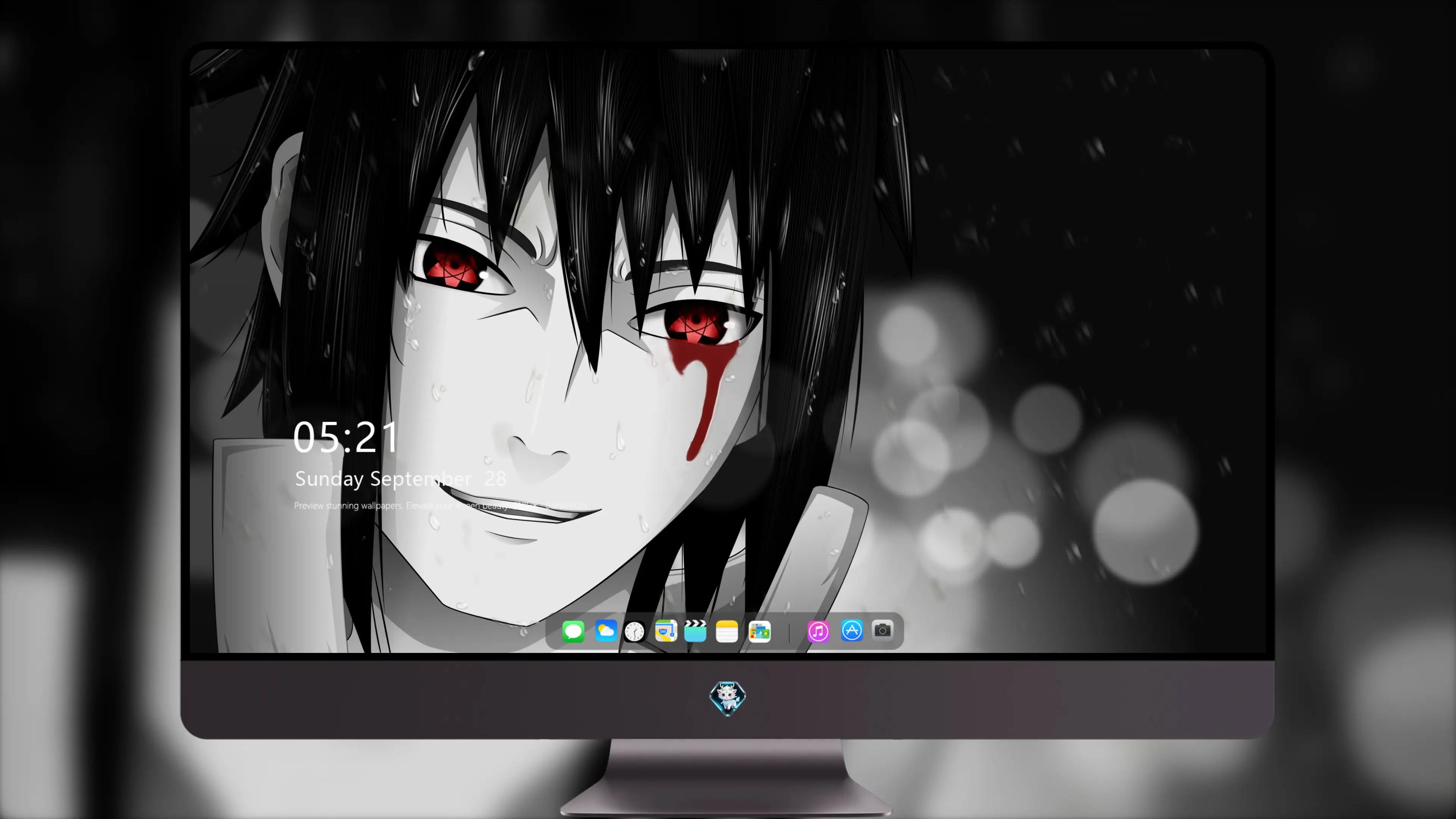Click the dragon mascot logo on the monitor chin
The width and height of the screenshot is (1456, 819).
(x=728, y=698)
